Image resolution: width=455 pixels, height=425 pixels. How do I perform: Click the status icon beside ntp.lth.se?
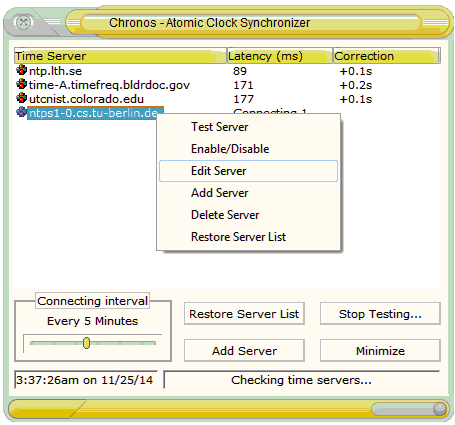point(21,70)
